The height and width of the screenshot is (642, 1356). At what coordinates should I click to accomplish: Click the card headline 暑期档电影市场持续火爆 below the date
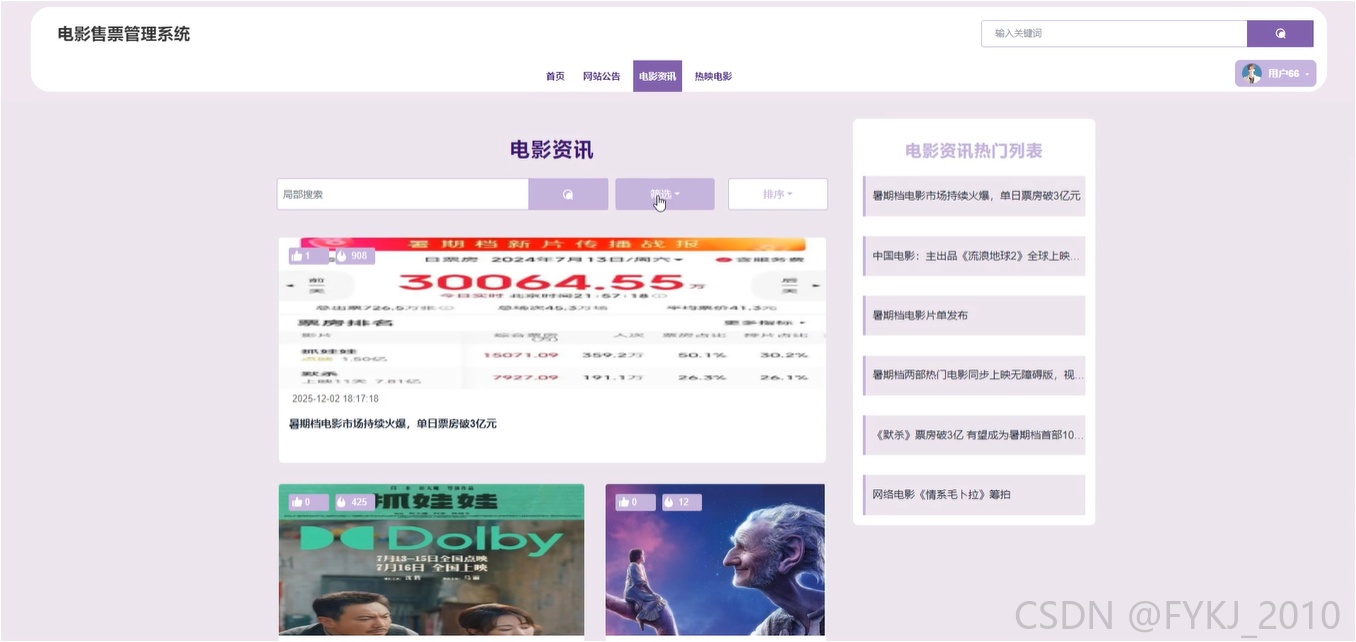coord(393,424)
